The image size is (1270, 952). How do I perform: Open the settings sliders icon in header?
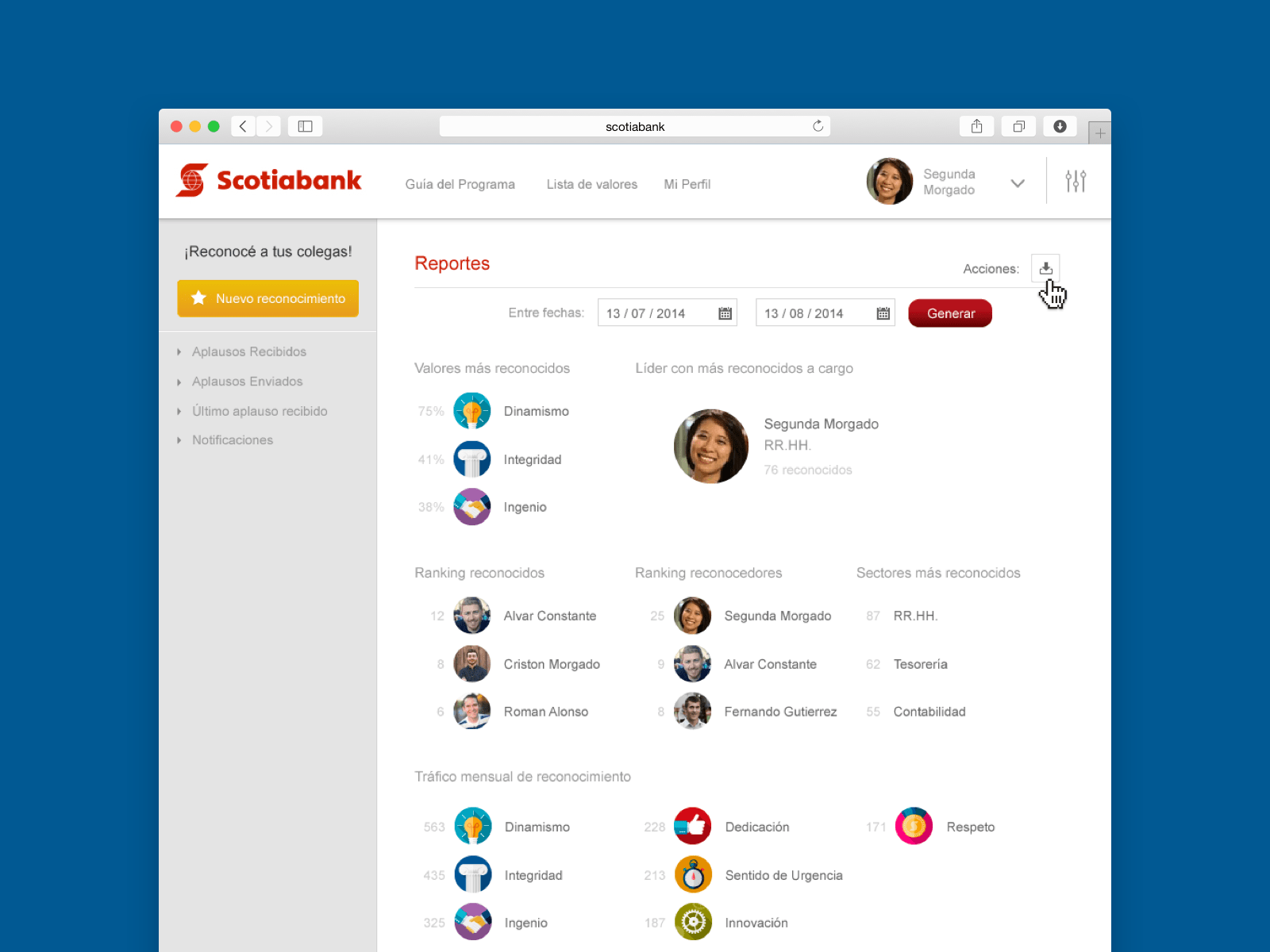[1076, 181]
